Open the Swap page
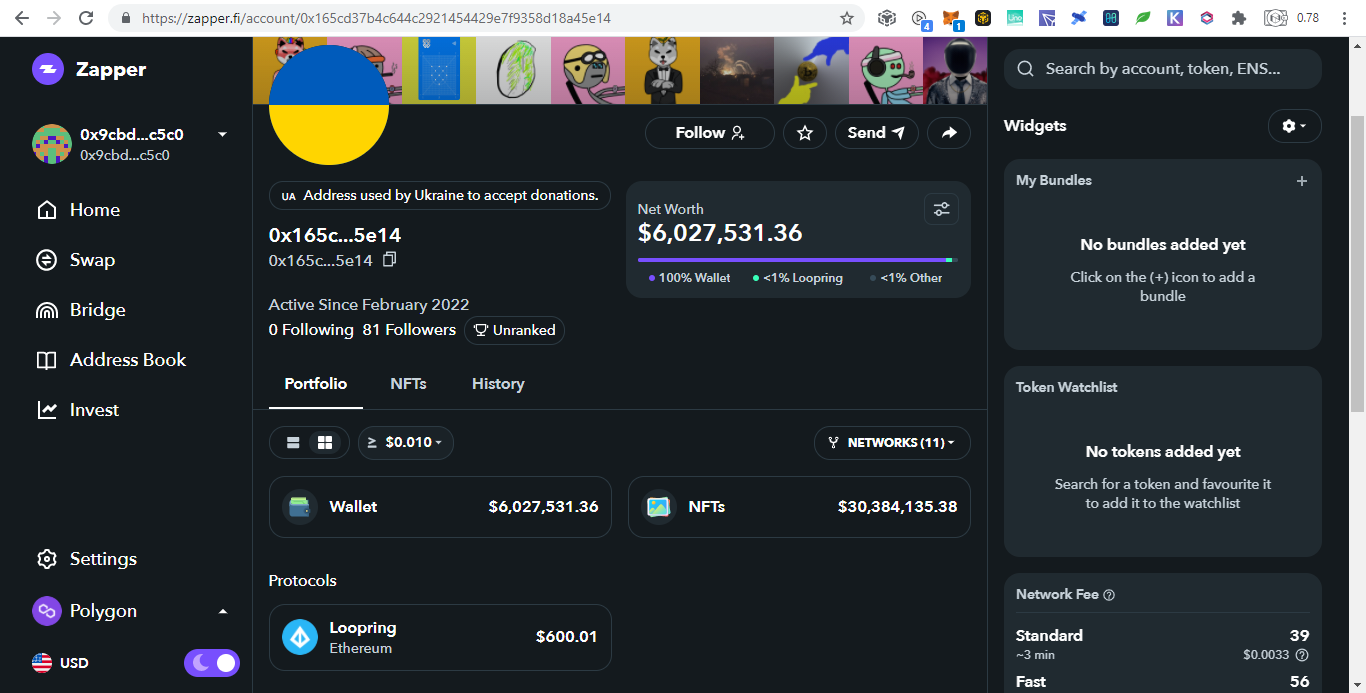1366x693 pixels. 76,260
